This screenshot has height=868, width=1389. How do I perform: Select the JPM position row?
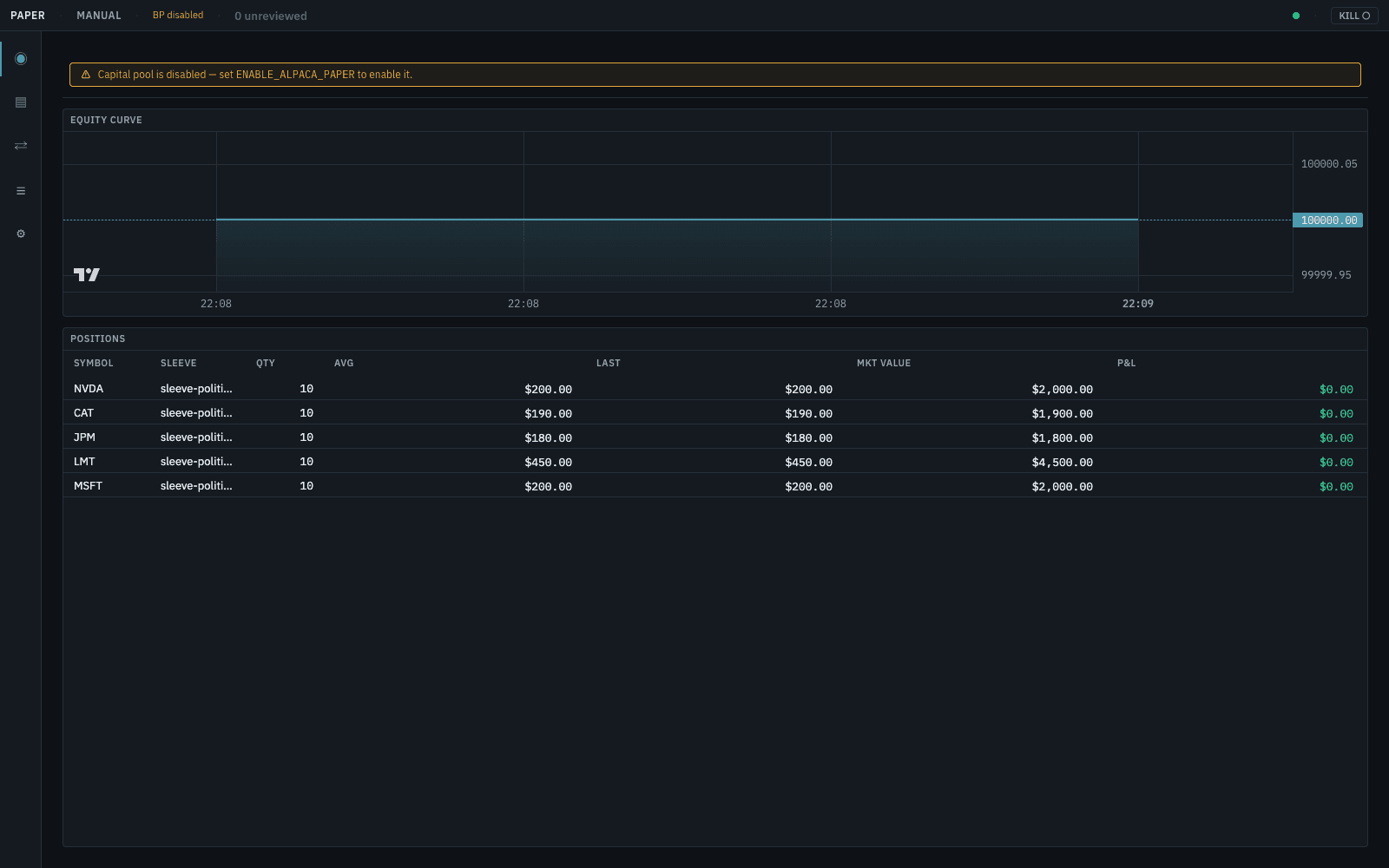click(715, 437)
